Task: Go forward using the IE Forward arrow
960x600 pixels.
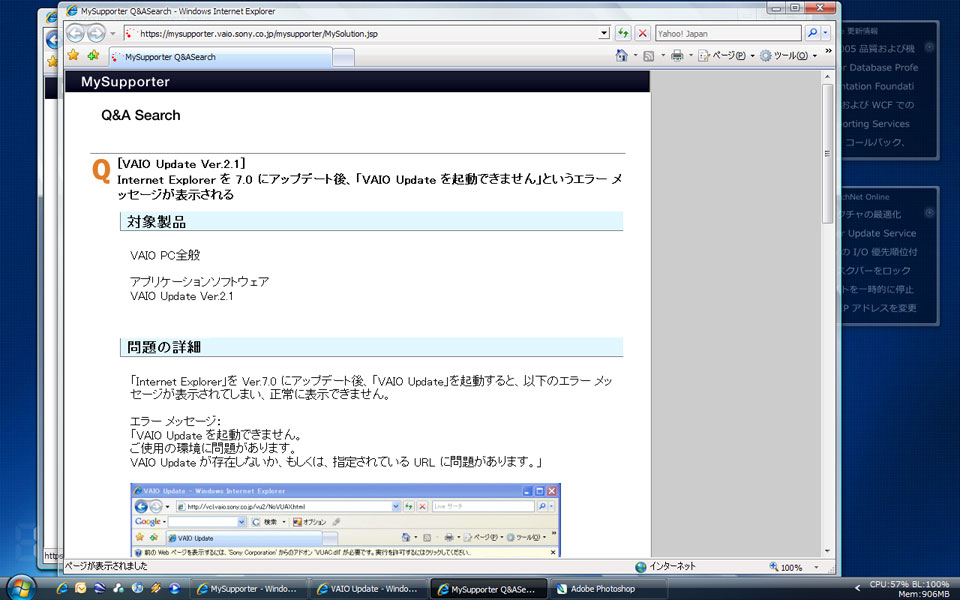Action: click(x=96, y=33)
